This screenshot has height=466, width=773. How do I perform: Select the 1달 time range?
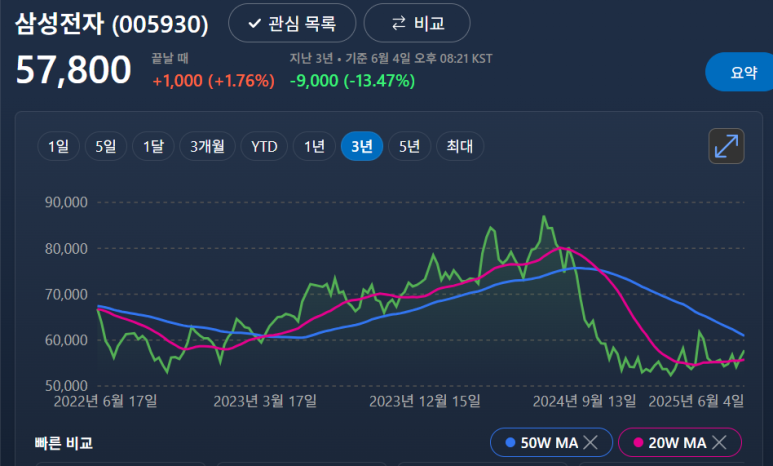(153, 146)
